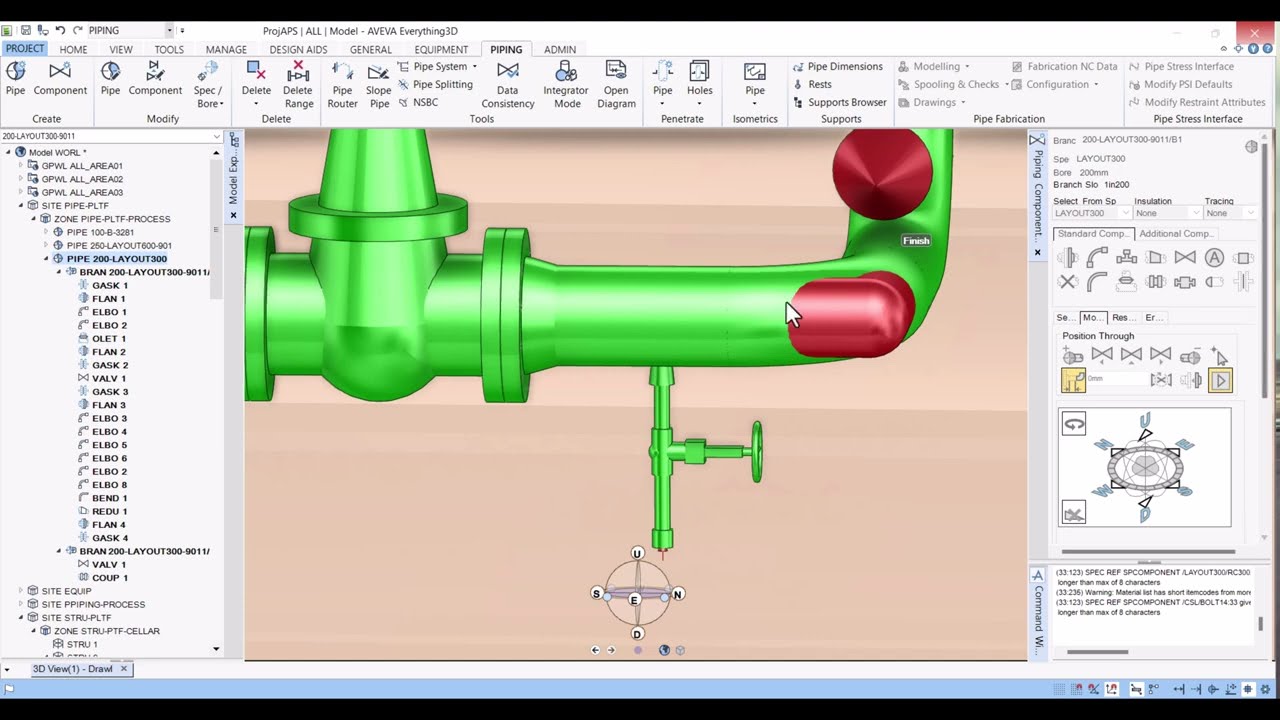Click the save icon in quick access toolbar
1280x720 pixels.
25,31
